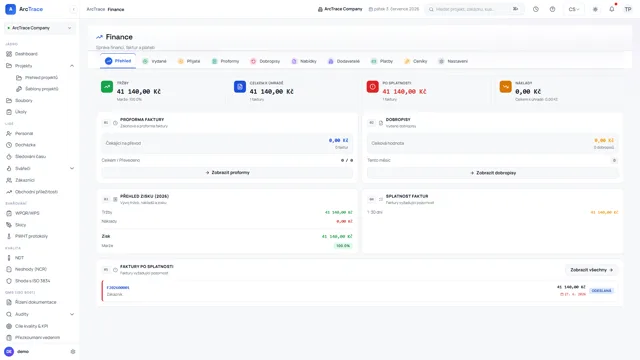Switch to the Dobropisy tab
This screenshot has width=640, height=360.
click(265, 61)
